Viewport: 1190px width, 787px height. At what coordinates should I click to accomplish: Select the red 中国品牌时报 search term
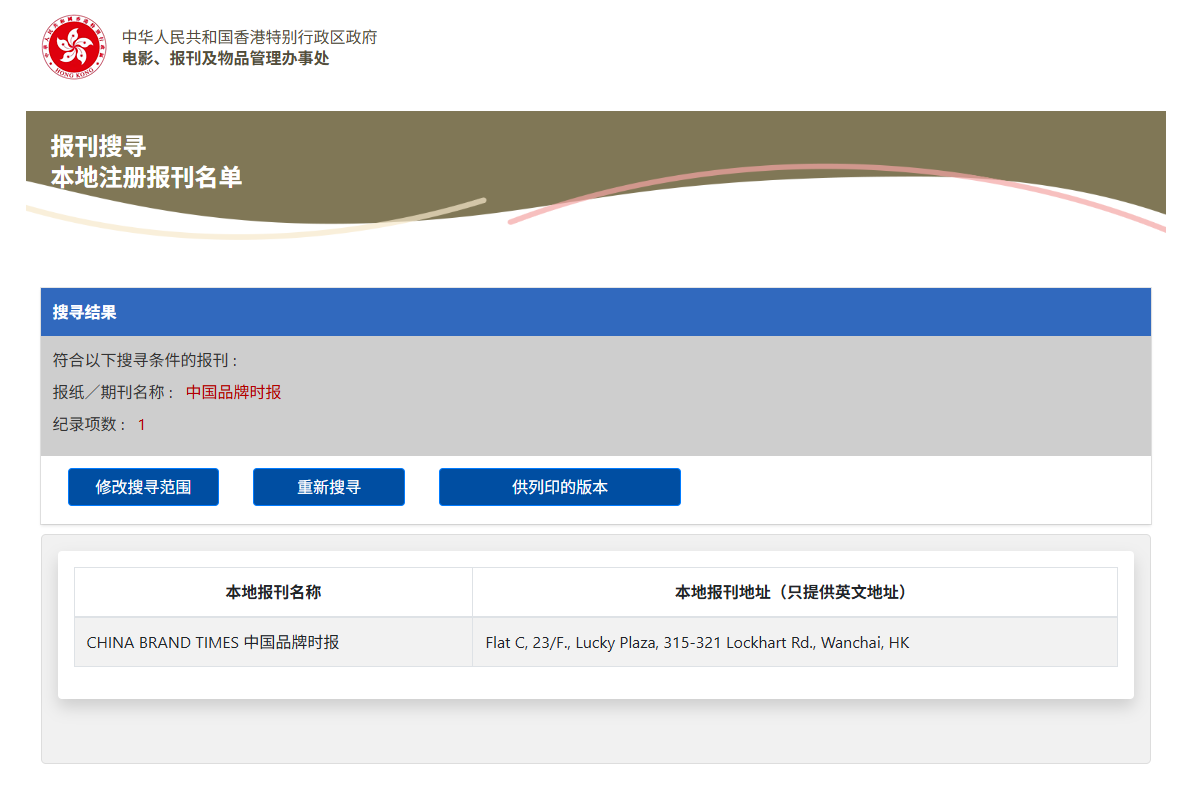coord(233,392)
